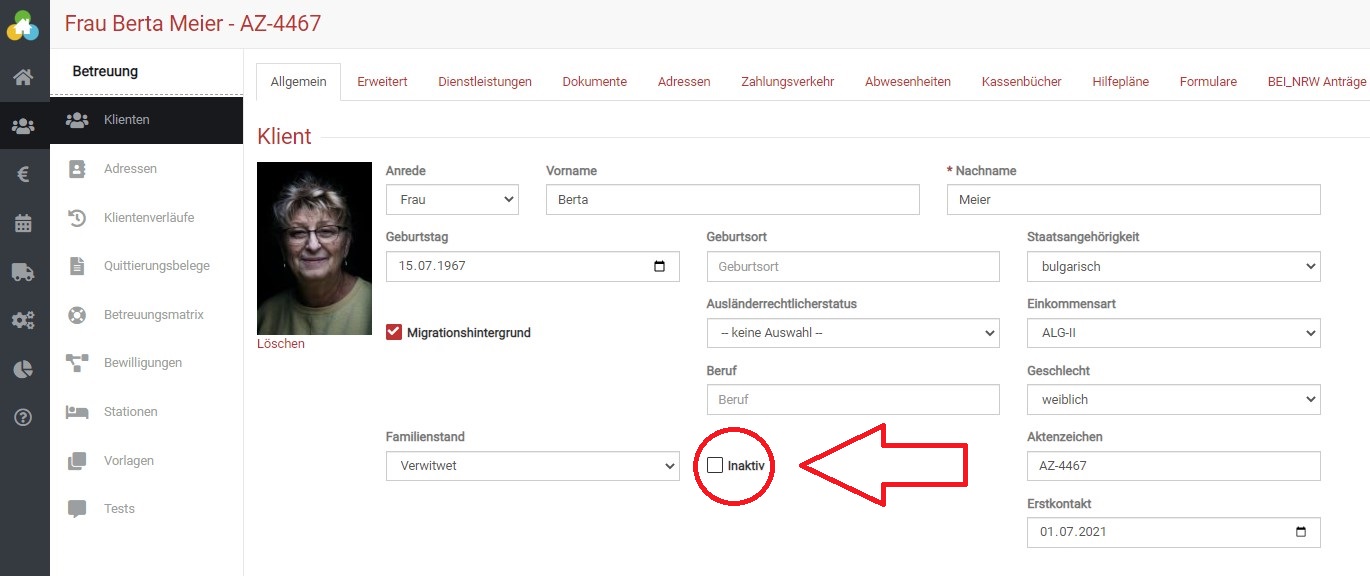
Task: Open the settings gears icon in sidebar
Action: pyautogui.click(x=23, y=321)
